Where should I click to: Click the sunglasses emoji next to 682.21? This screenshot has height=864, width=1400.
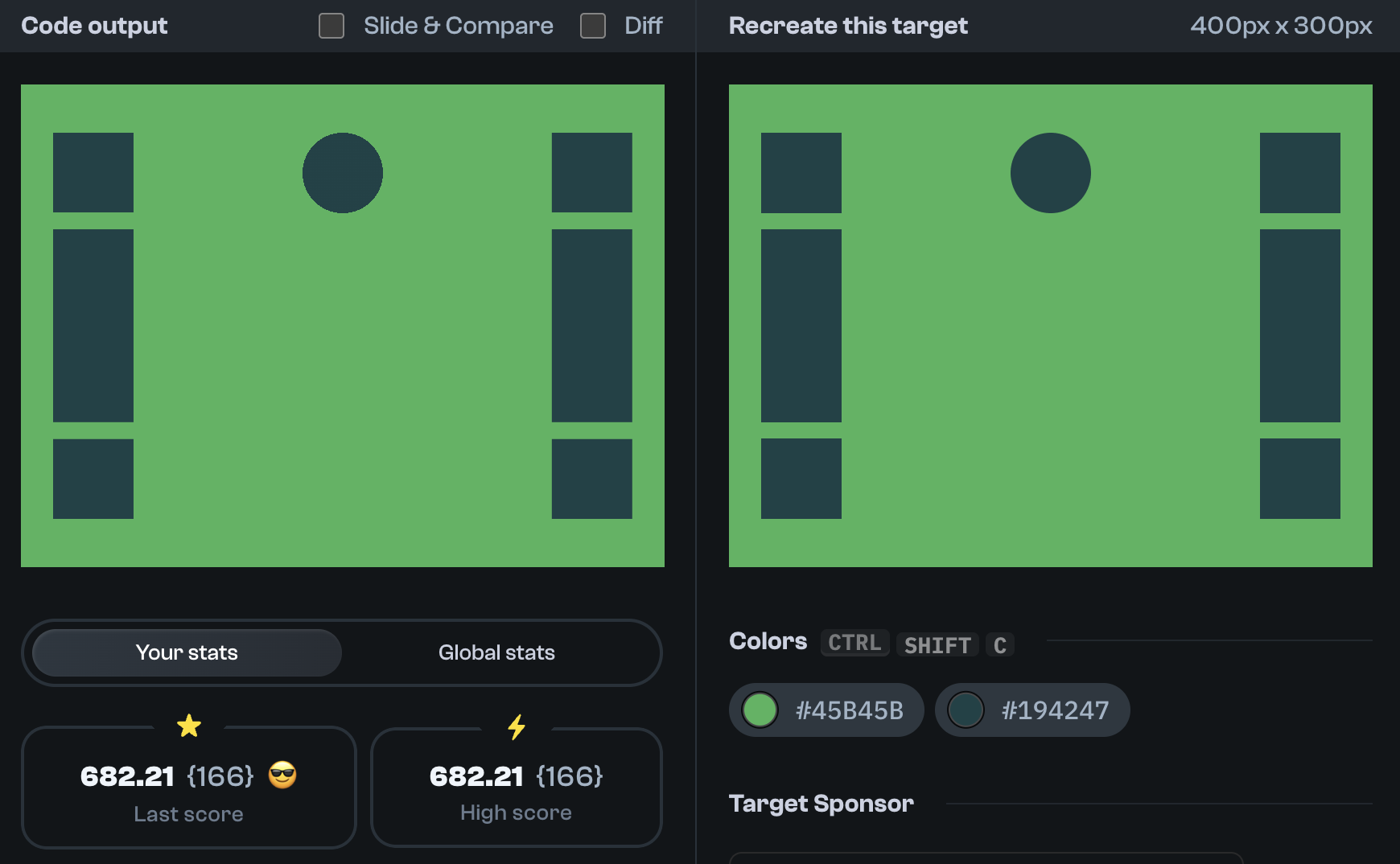point(282,776)
